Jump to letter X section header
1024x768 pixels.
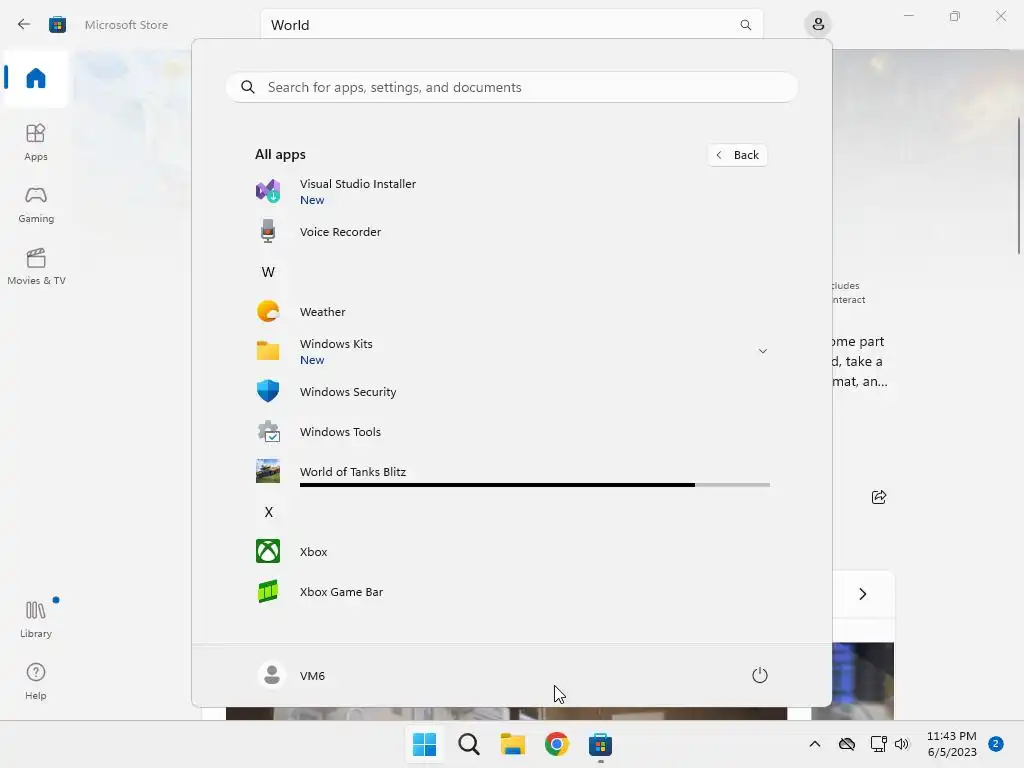268,512
